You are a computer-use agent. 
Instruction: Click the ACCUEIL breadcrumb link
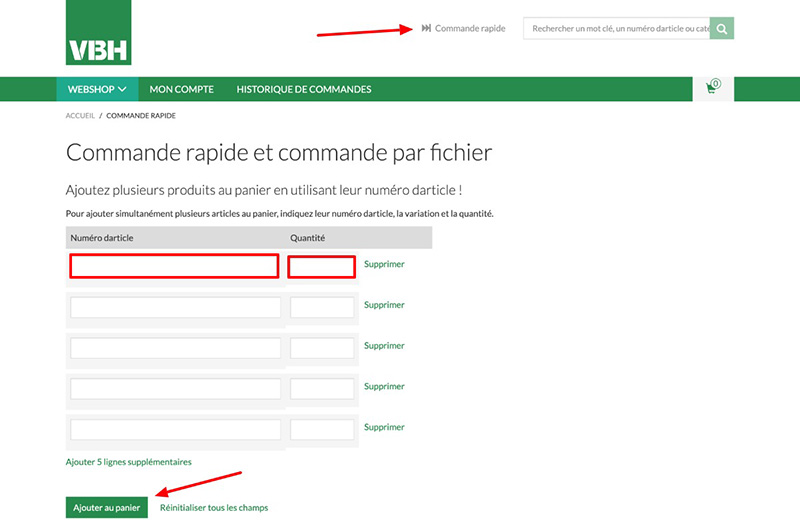point(80,116)
